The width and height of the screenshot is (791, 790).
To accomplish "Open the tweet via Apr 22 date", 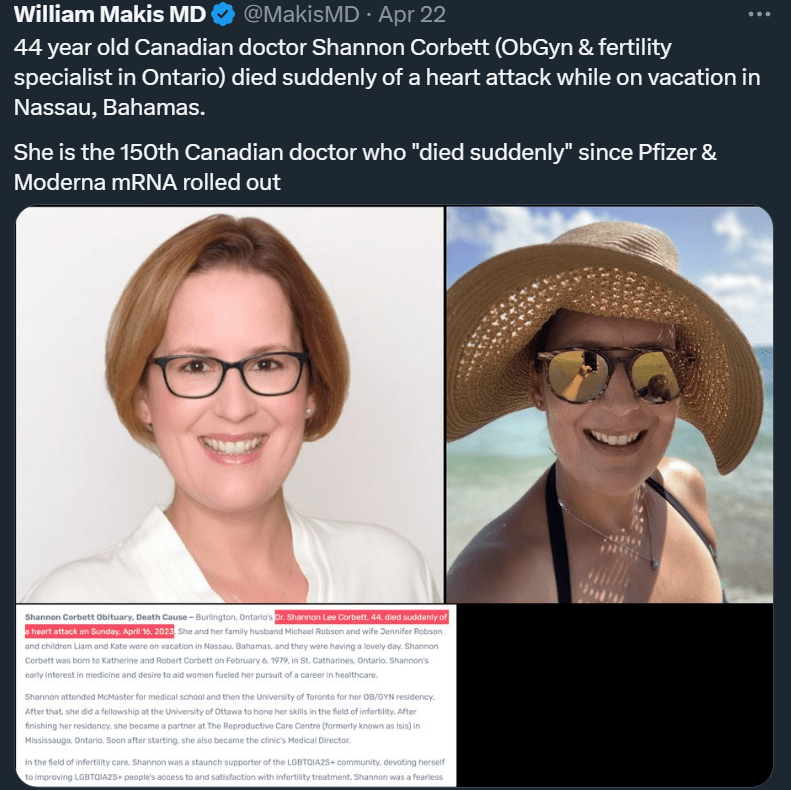I will click(x=412, y=15).
